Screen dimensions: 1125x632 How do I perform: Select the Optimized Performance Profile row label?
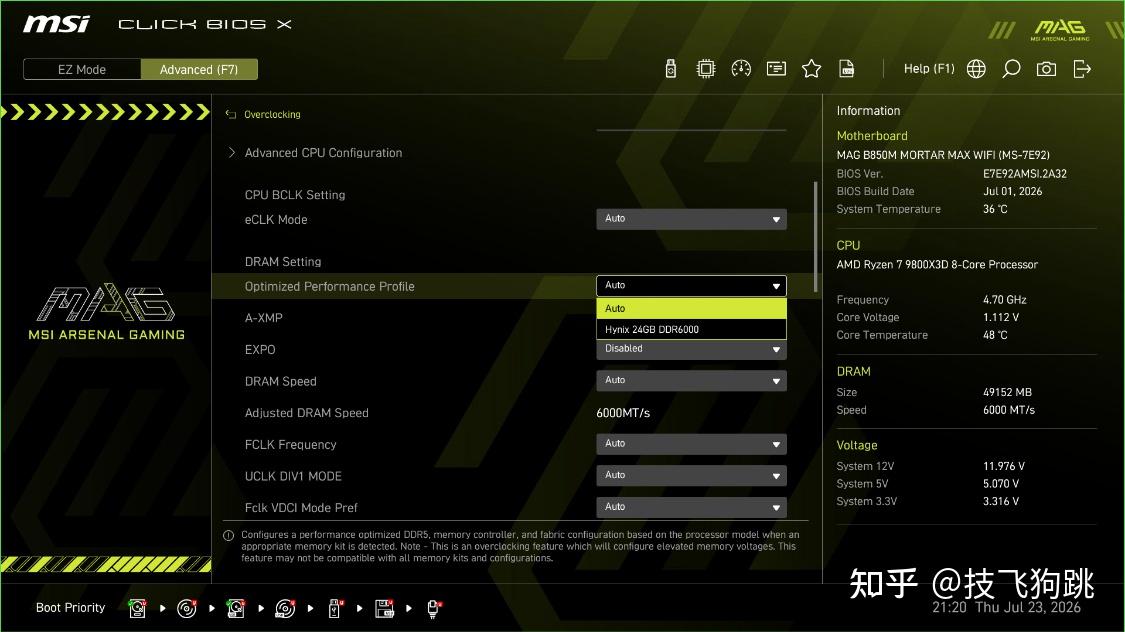[x=329, y=286]
